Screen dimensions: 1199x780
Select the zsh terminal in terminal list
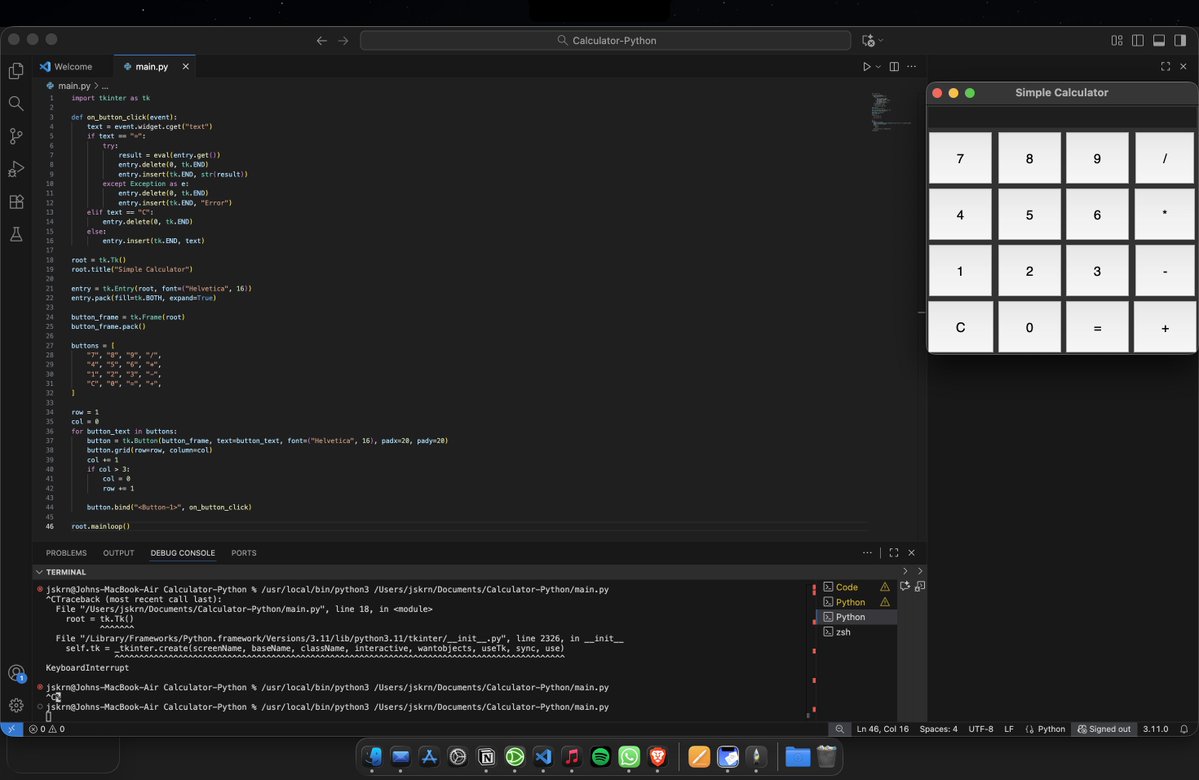coord(856,632)
